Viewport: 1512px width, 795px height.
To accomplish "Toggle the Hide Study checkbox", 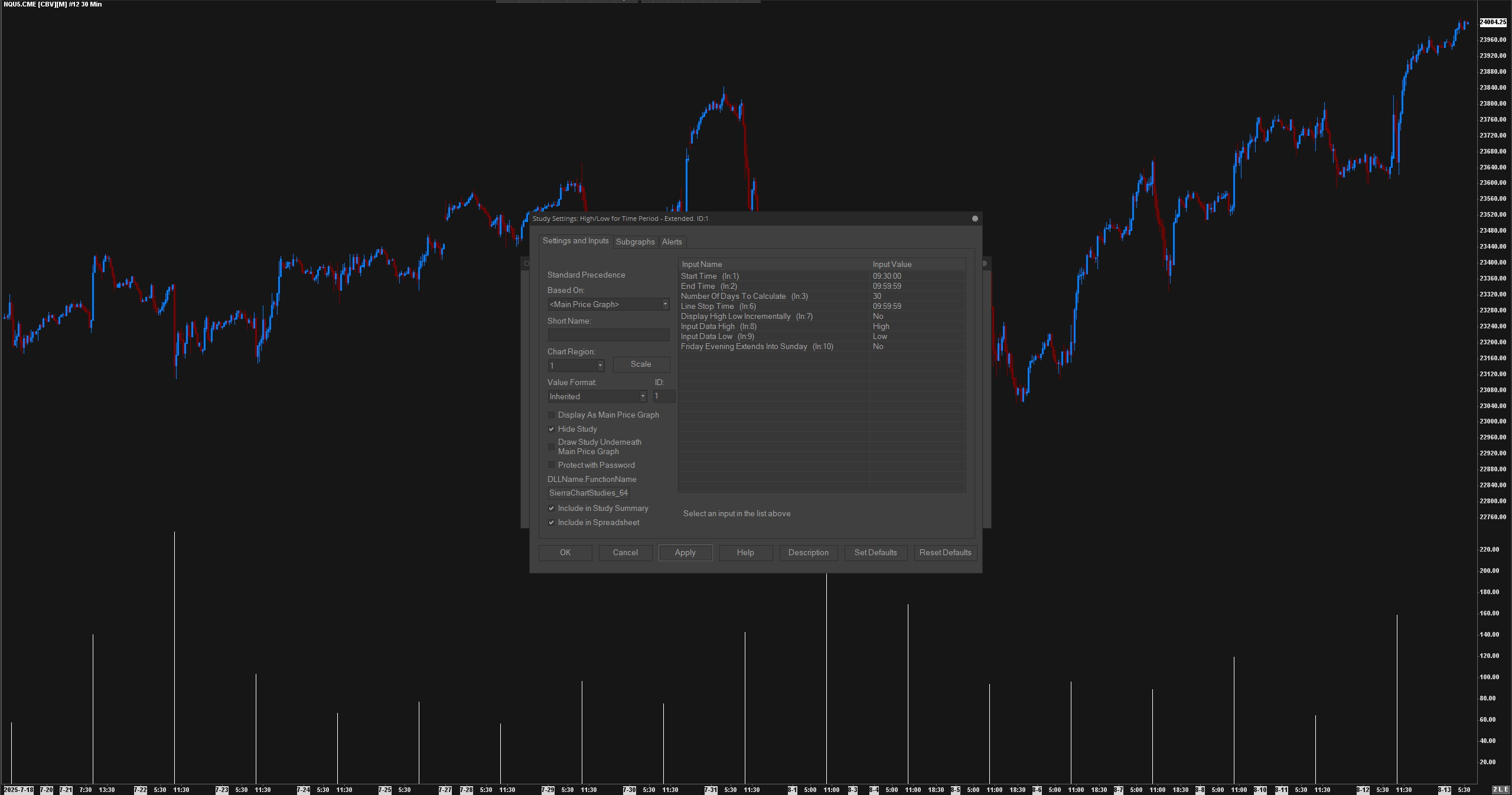I will point(552,429).
